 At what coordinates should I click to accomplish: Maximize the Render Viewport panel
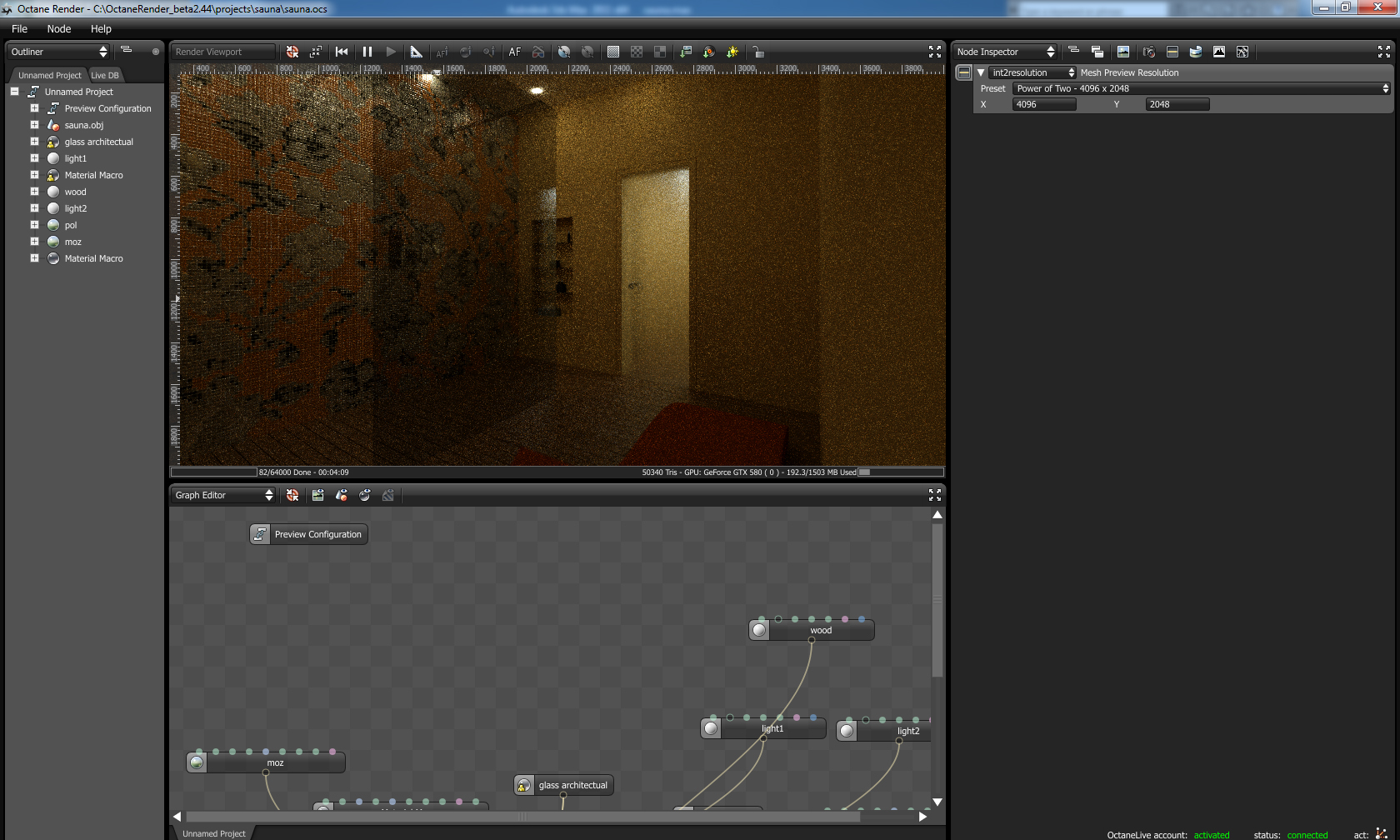pyautogui.click(x=935, y=52)
